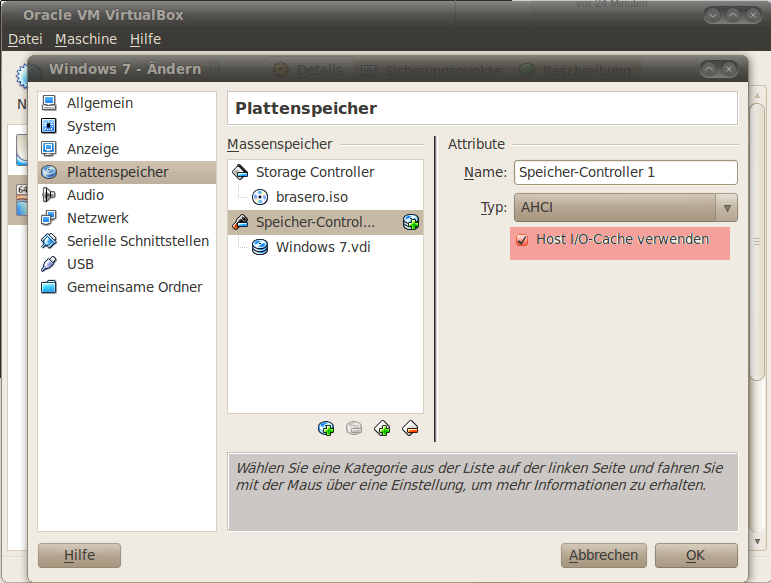Click the remove controller icon
771x583 pixels.
point(410,429)
